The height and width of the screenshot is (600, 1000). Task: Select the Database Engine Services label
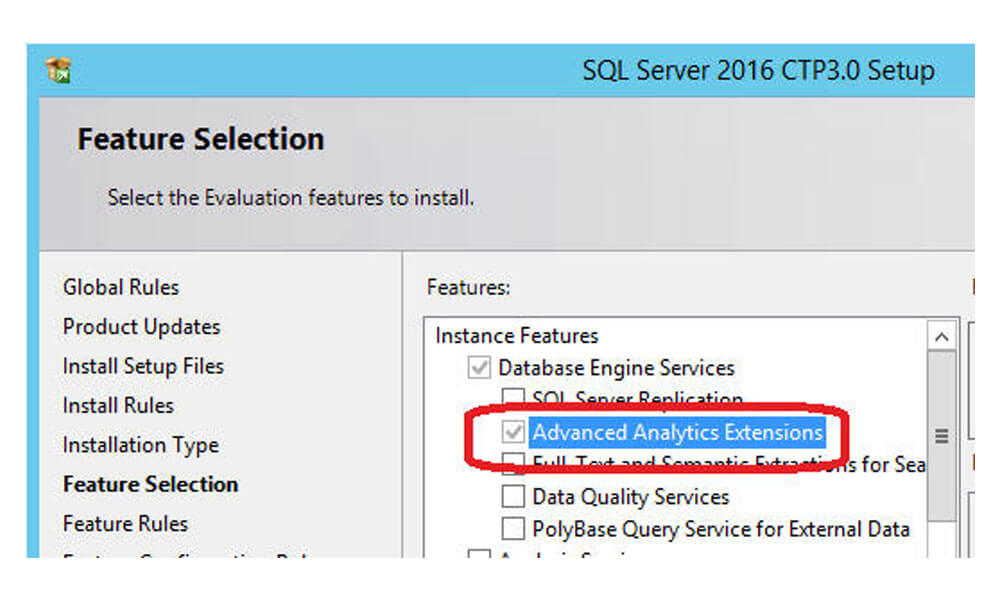pyautogui.click(x=616, y=368)
